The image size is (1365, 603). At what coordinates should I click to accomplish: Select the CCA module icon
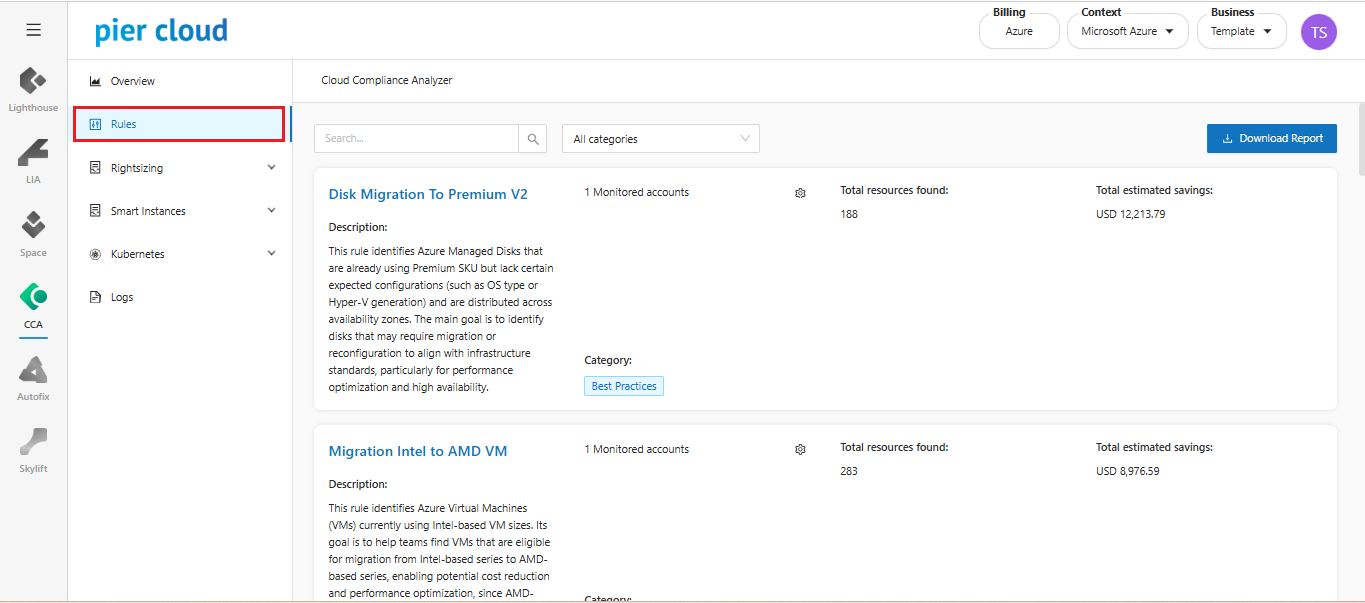[33, 298]
